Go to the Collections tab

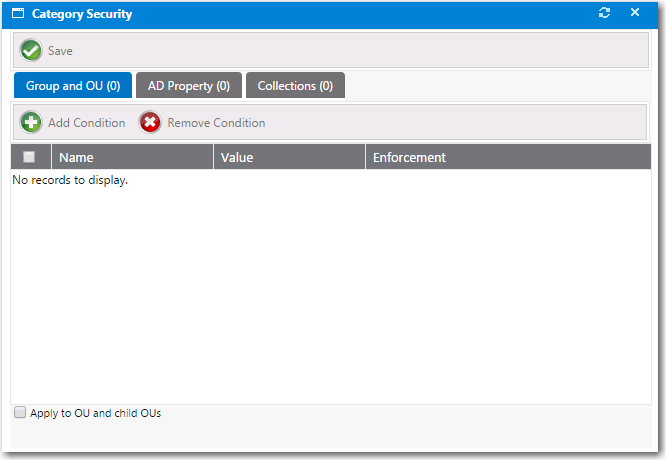click(x=295, y=86)
